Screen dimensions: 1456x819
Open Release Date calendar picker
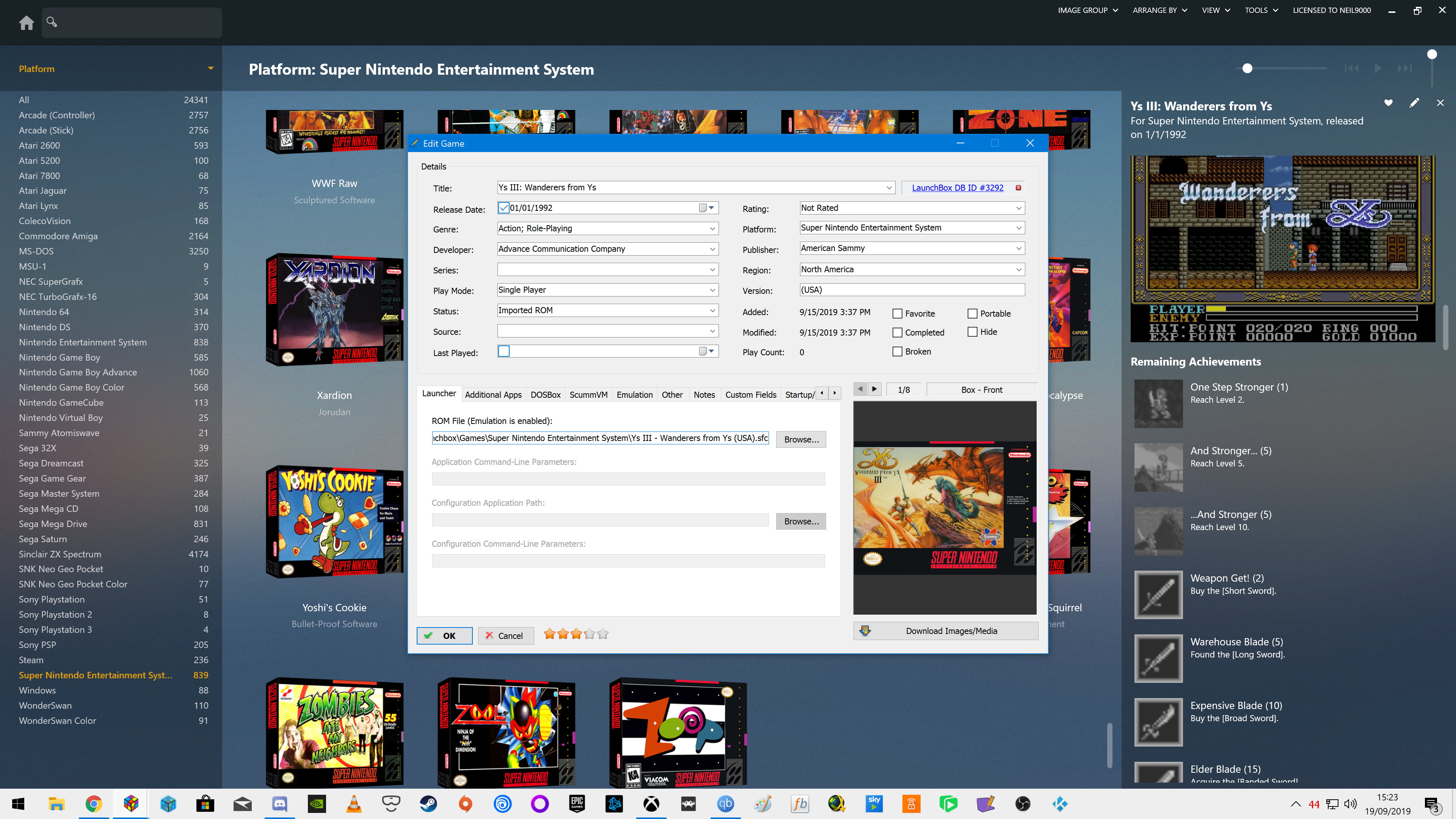point(706,208)
